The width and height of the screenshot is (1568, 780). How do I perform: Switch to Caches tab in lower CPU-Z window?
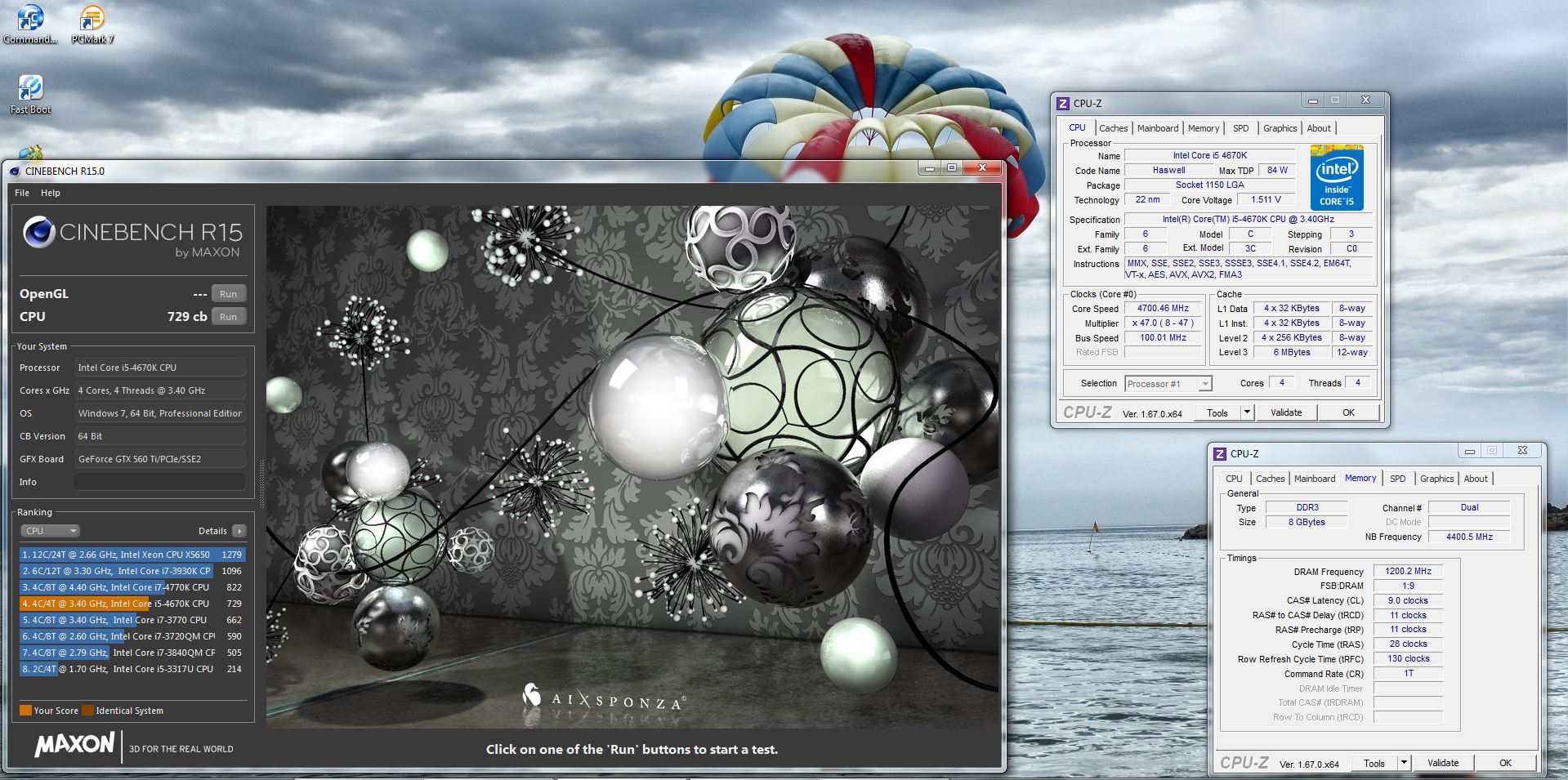1270,479
